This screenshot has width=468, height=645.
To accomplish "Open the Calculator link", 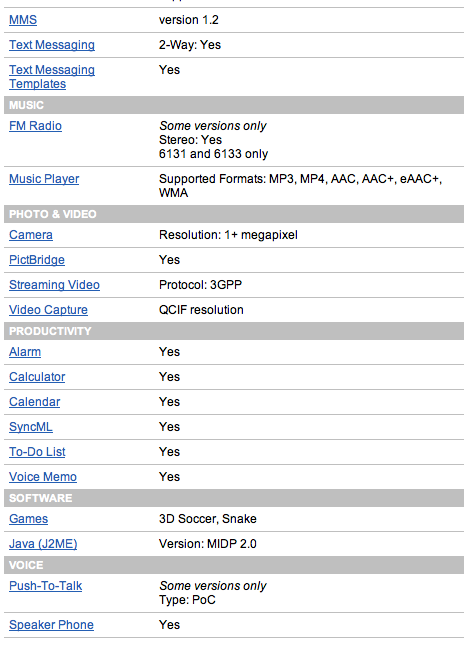I will click(x=37, y=377).
